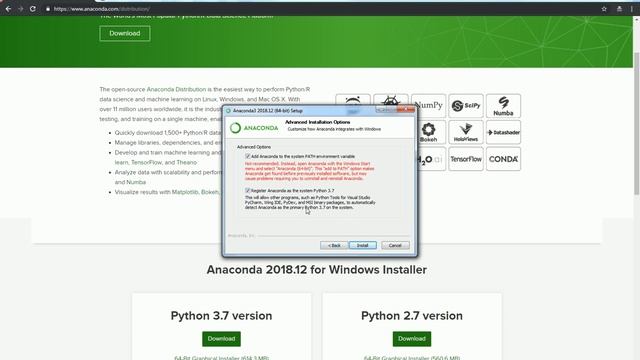The height and width of the screenshot is (360, 640).
Task: Toggle Add Anaconda to system PATH checkbox
Action: point(247,156)
